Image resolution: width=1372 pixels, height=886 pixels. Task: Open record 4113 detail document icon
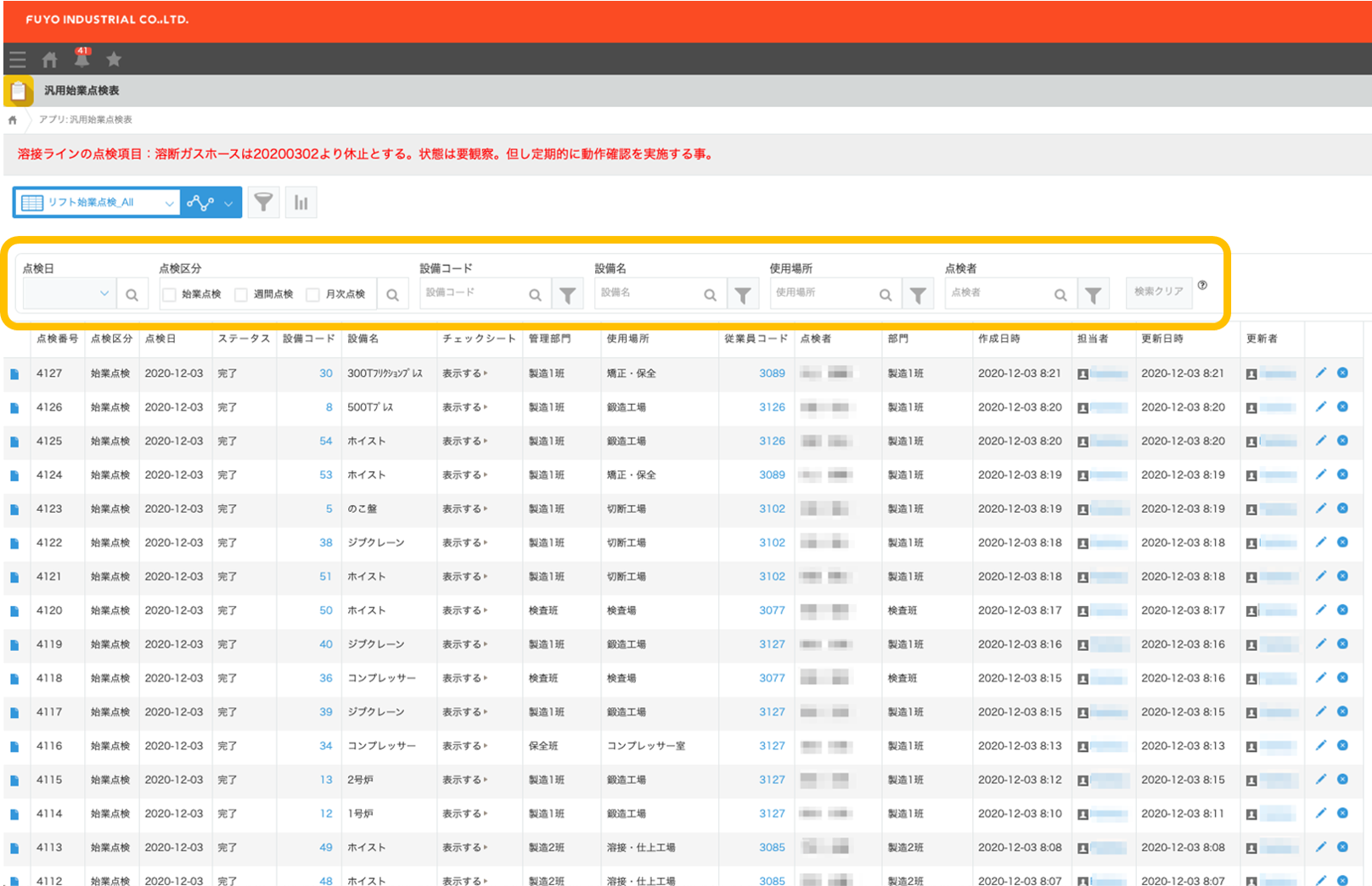(14, 849)
